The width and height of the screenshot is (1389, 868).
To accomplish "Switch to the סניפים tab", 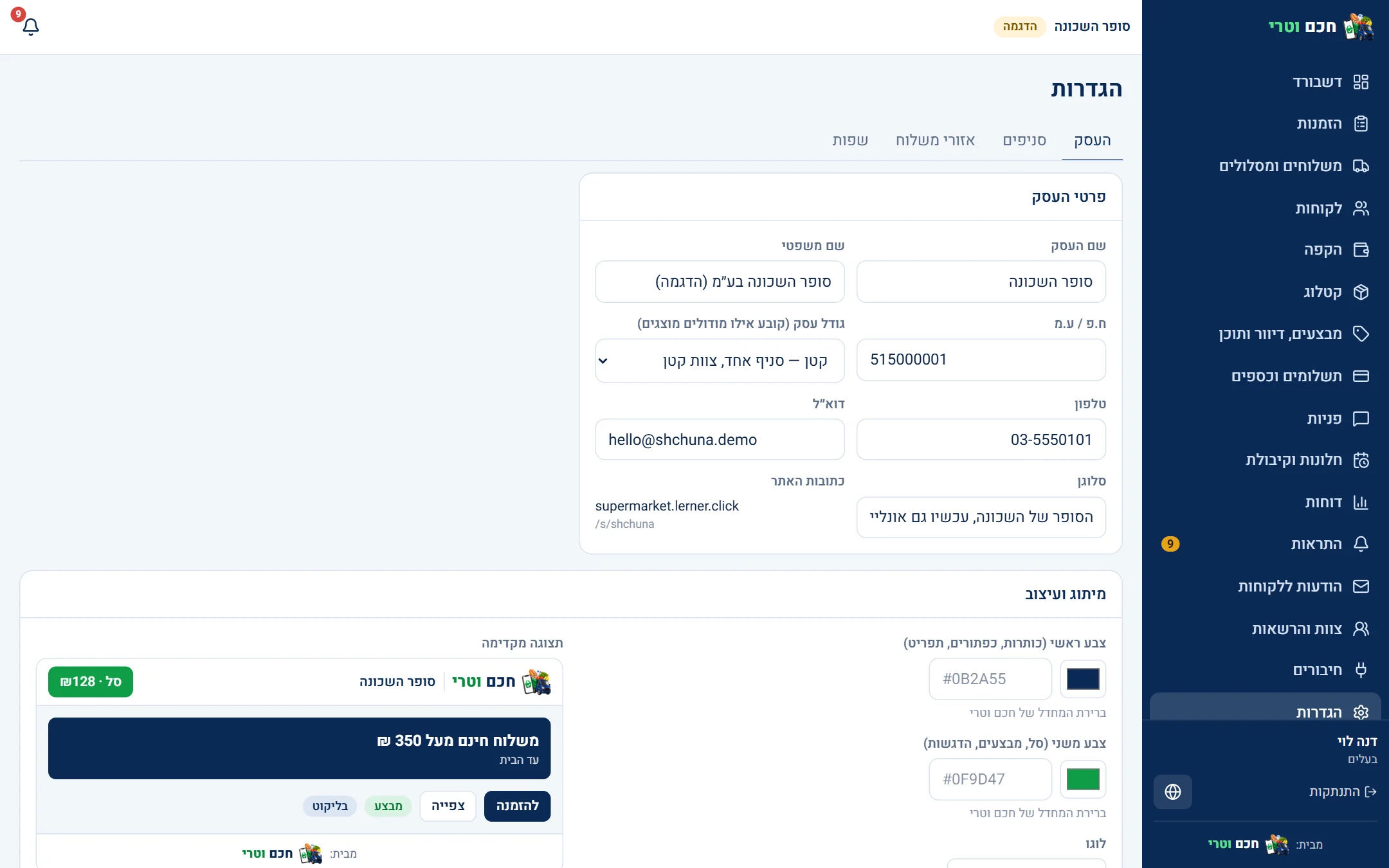I will [x=1024, y=140].
